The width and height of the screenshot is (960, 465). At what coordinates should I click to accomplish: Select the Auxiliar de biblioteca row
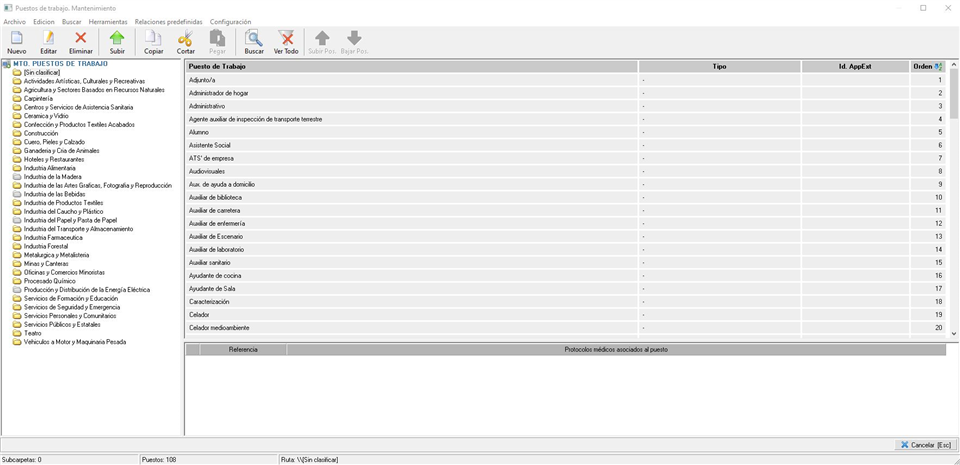click(568, 198)
